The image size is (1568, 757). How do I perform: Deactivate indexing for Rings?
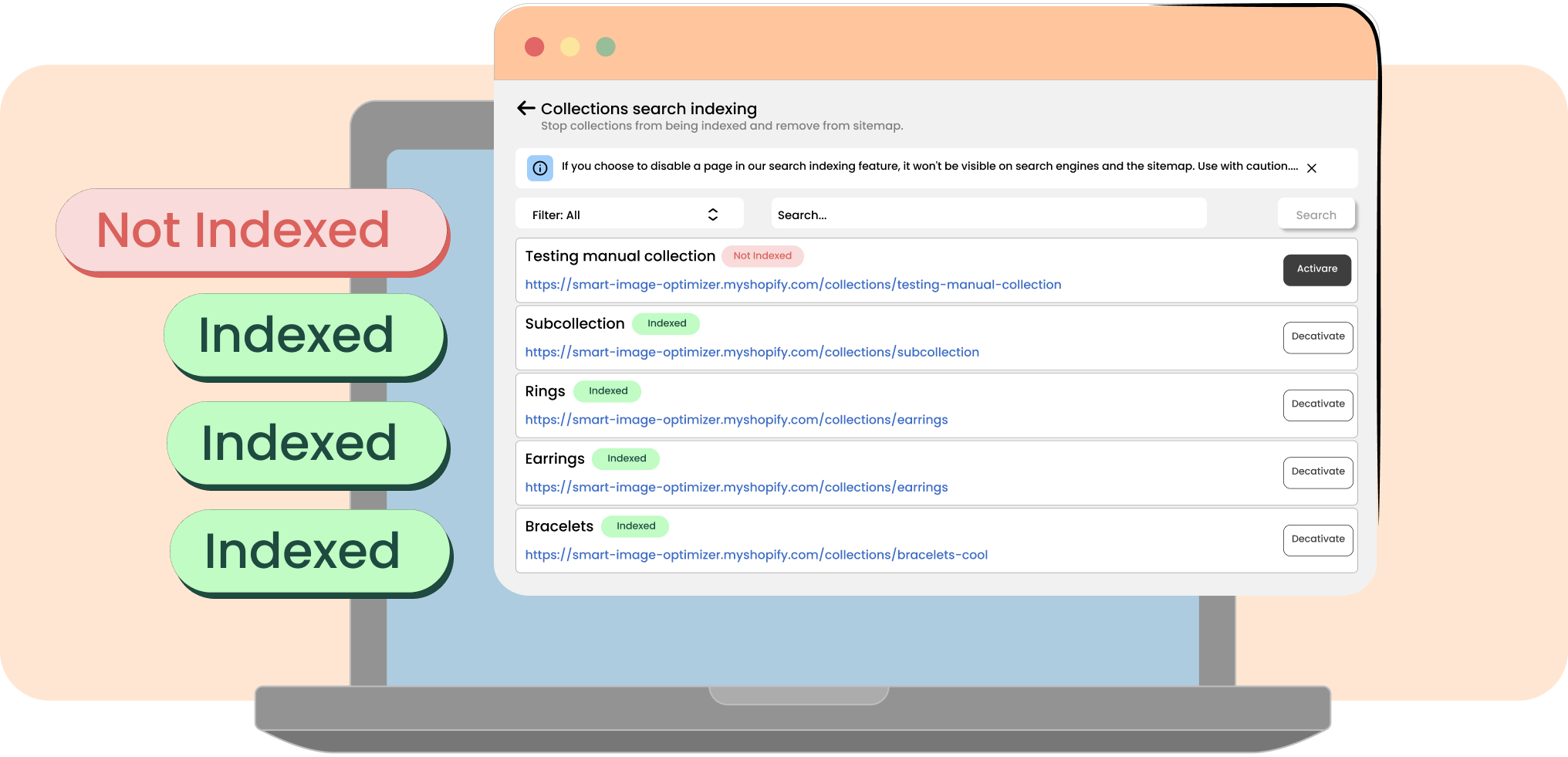[x=1317, y=404]
